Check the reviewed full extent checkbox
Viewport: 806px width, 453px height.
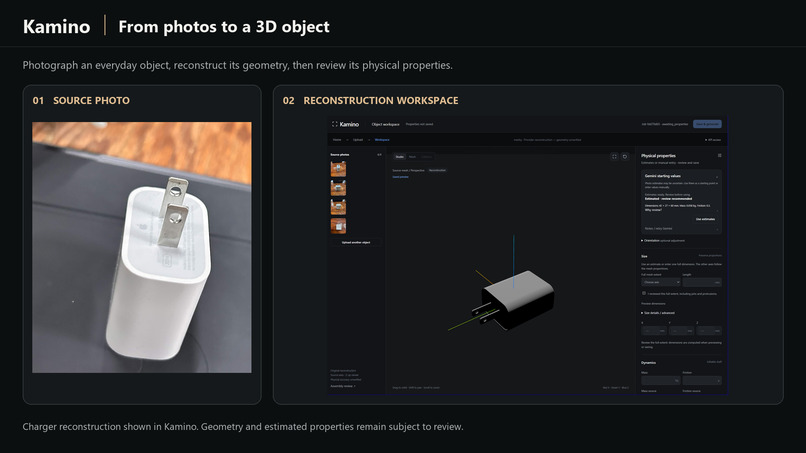(x=644, y=293)
